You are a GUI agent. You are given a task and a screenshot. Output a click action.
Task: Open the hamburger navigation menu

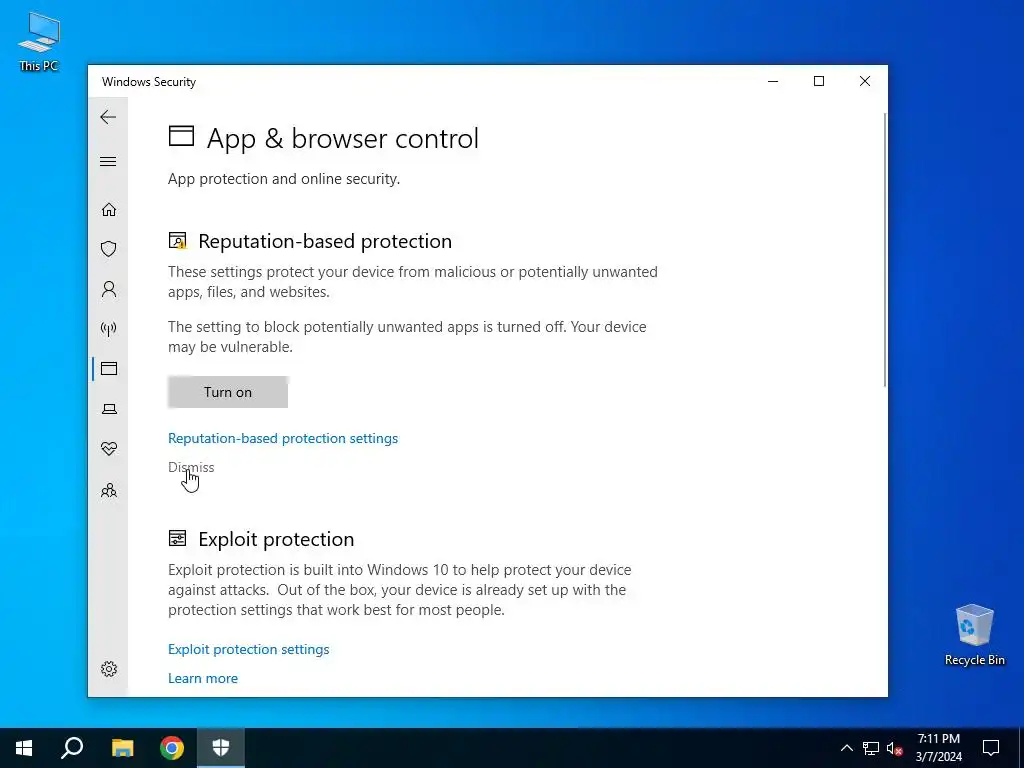(x=108, y=161)
